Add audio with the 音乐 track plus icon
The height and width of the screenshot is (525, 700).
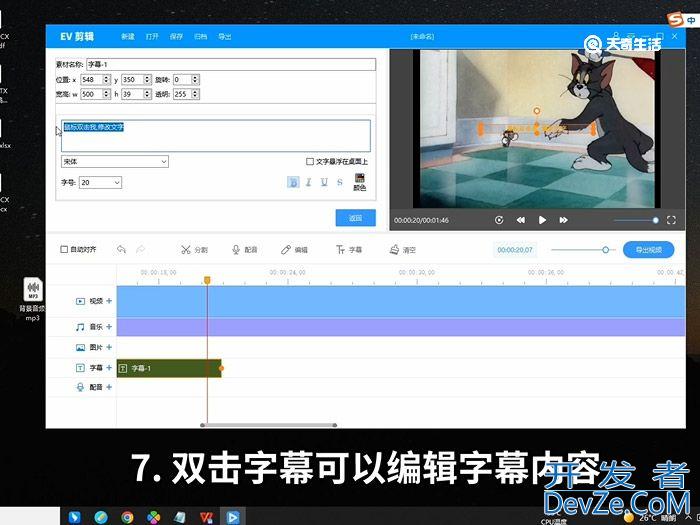coord(109,327)
